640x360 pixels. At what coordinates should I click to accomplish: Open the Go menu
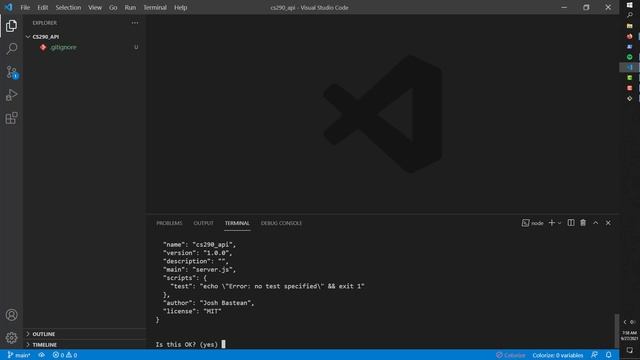(113, 7)
